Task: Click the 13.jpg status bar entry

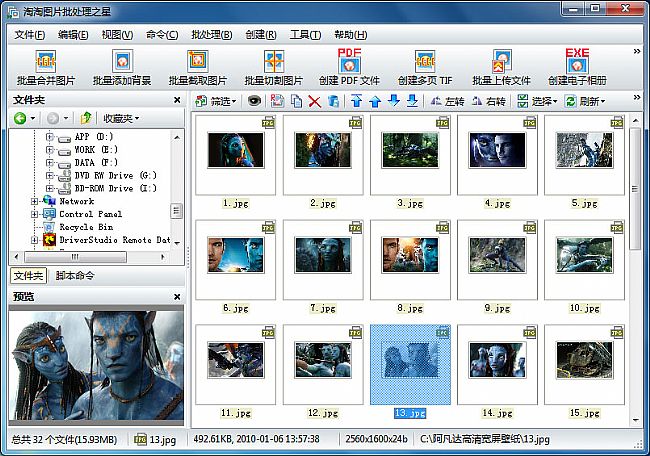Action: click(155, 439)
